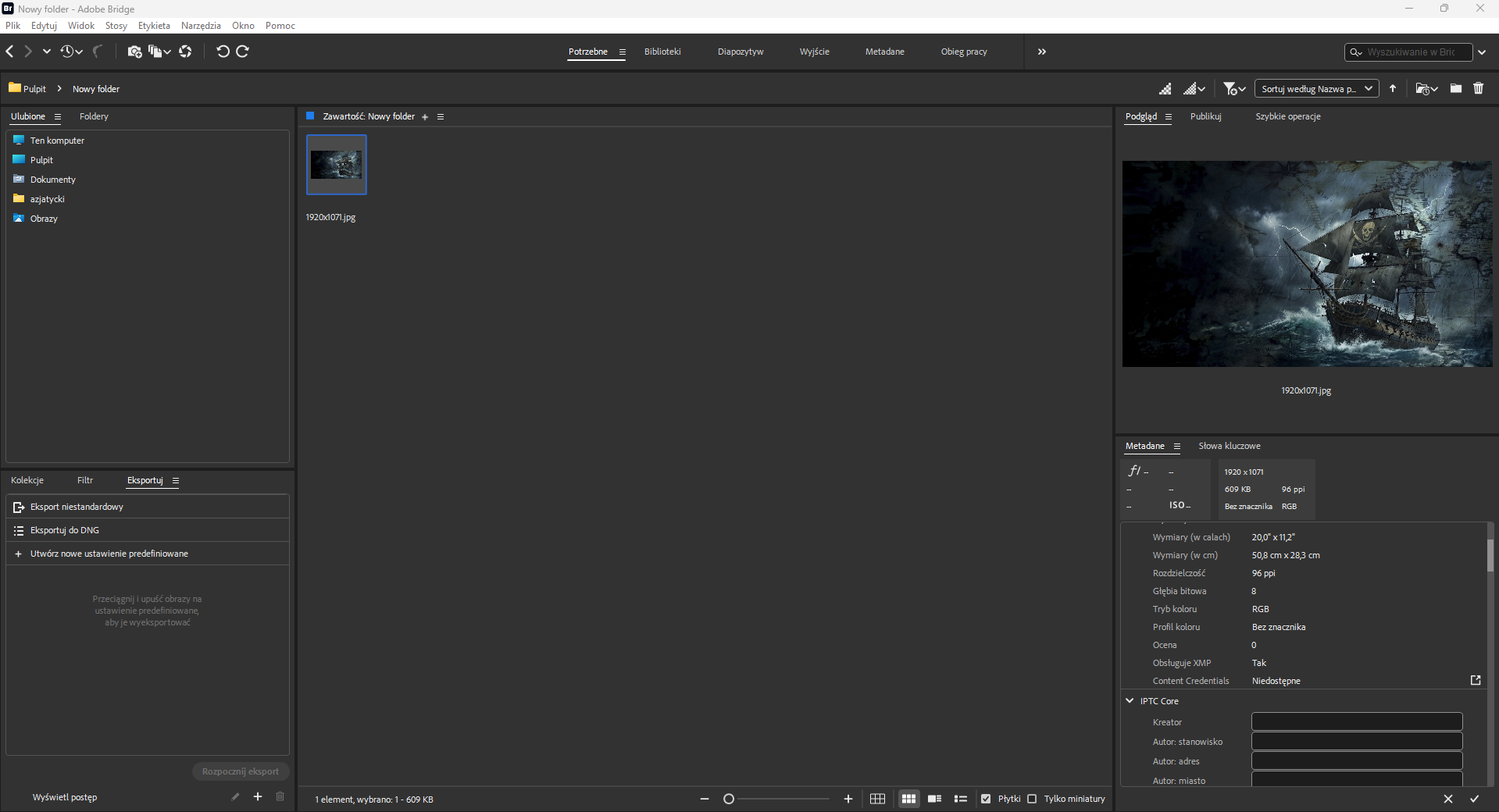Switch to the Biblioteki workspace
The image size is (1499, 812).
click(x=662, y=52)
